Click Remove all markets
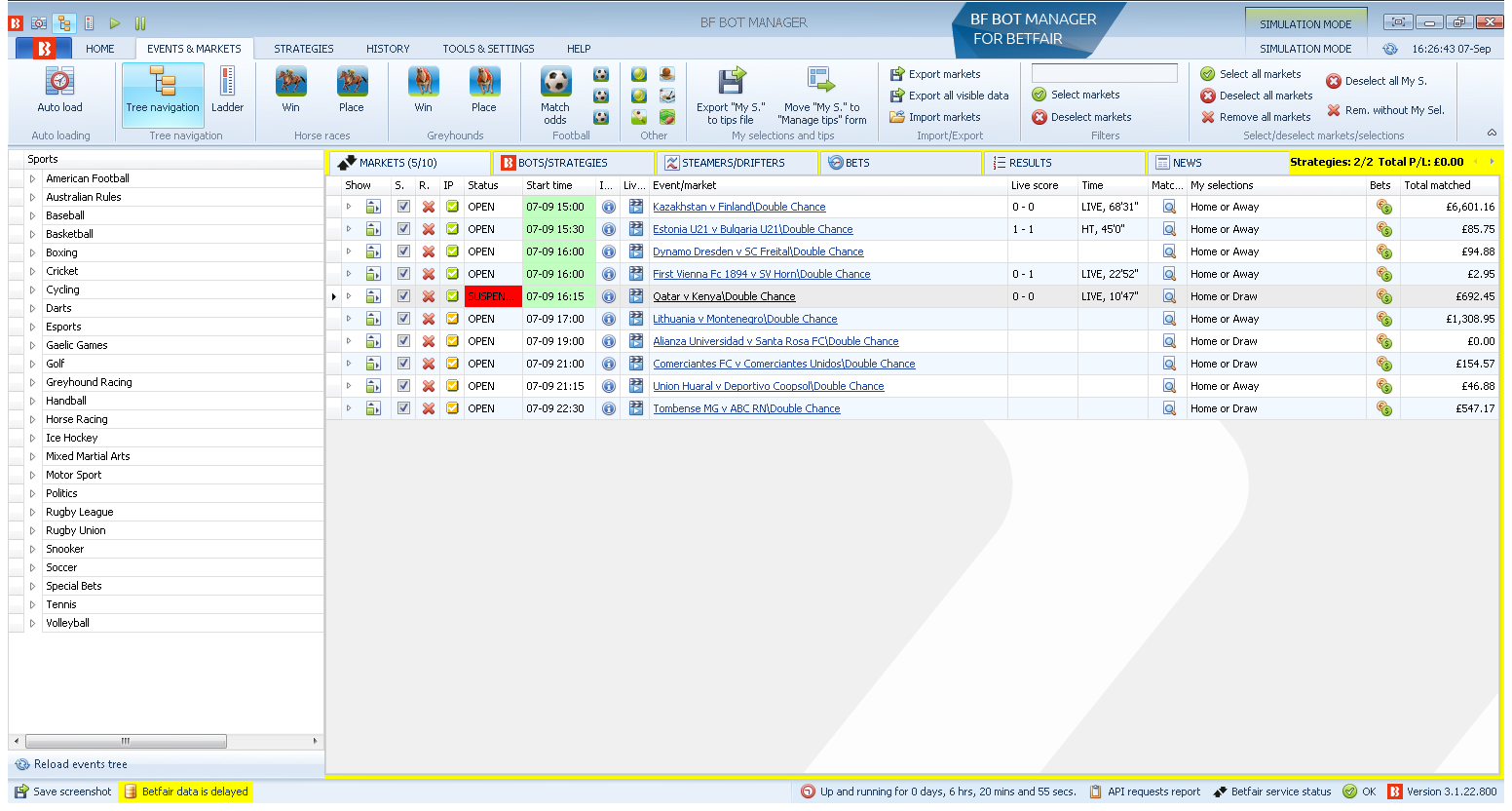This screenshot has width=1512, height=811. coord(1257,117)
